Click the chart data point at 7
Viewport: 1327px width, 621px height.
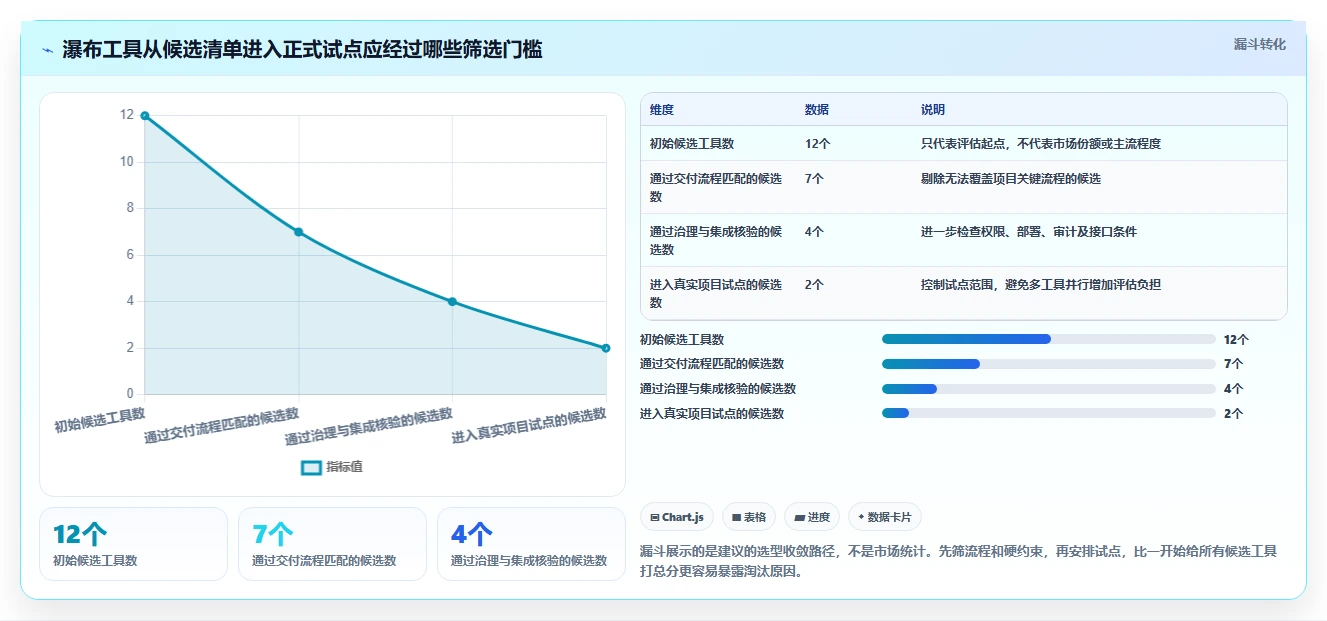[x=299, y=232]
